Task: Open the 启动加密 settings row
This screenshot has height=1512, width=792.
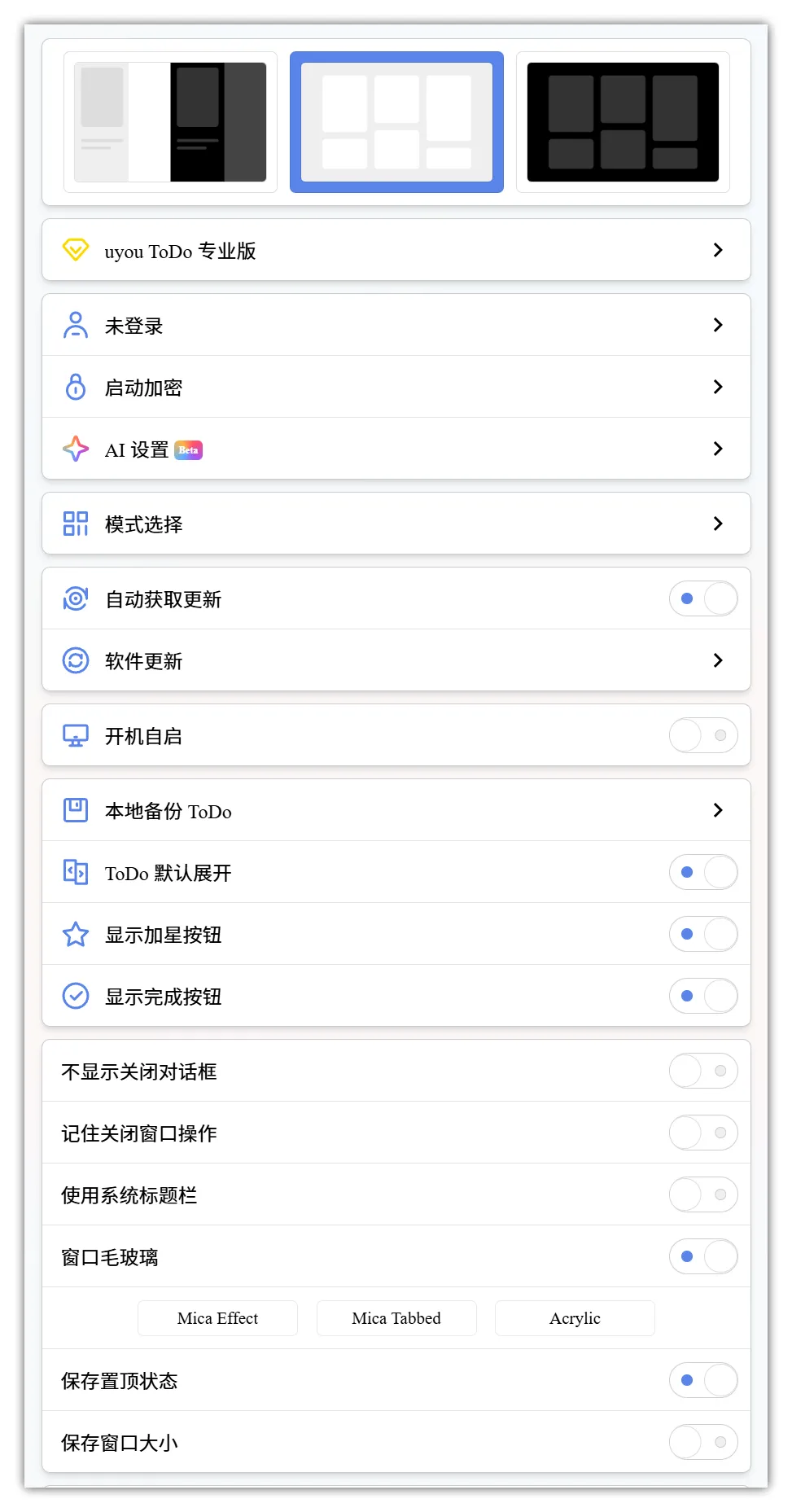Action: pos(396,387)
